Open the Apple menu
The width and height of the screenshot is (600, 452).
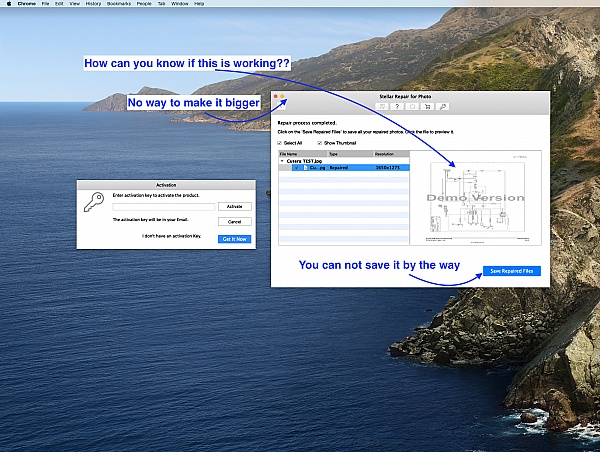(7, 4)
